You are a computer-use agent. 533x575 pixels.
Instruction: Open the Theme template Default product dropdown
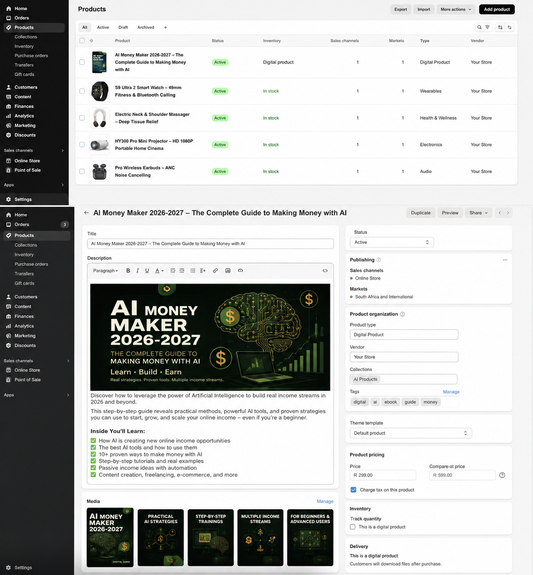[x=410, y=433]
